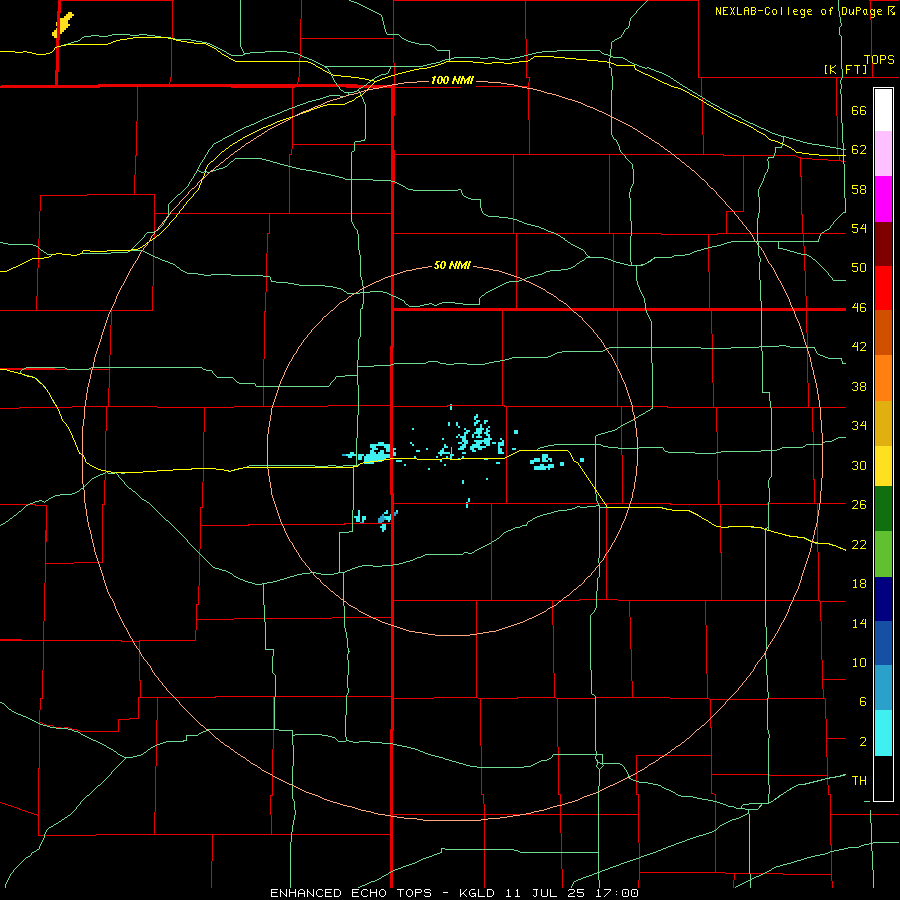Screen dimensions: 900x900
Task: Select the black TH threshold segment
Action: pyautogui.click(x=883, y=778)
